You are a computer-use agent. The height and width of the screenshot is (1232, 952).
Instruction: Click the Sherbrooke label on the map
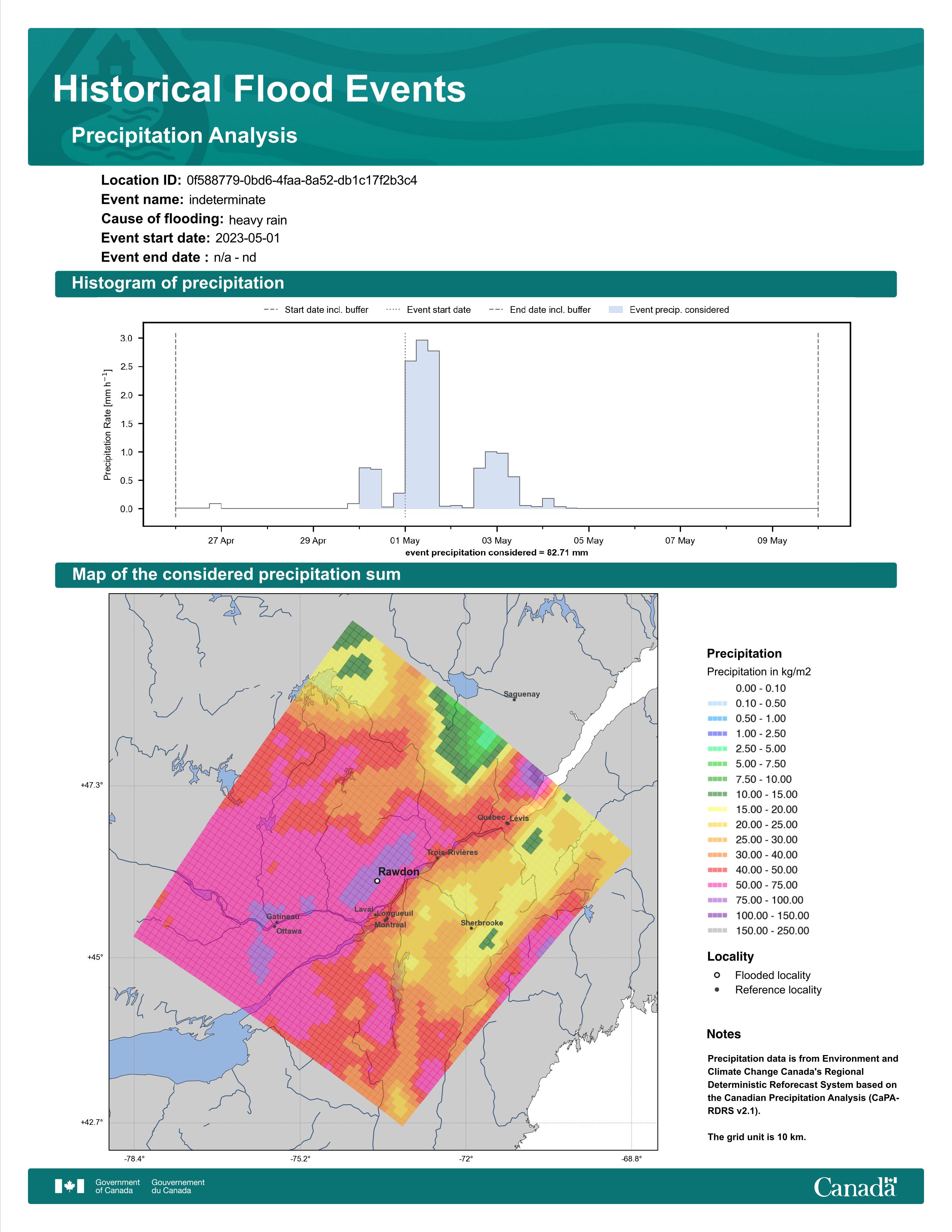pos(482,923)
